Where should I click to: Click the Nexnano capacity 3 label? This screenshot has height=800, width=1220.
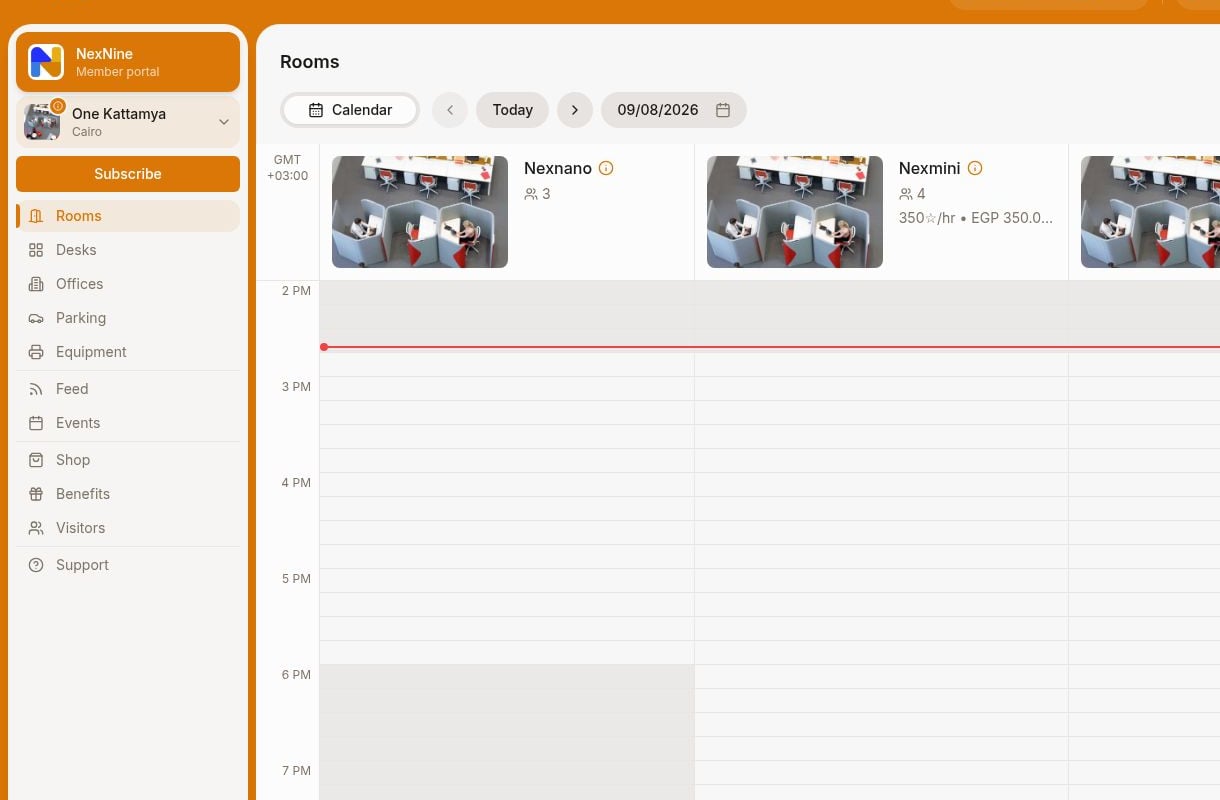pos(538,194)
